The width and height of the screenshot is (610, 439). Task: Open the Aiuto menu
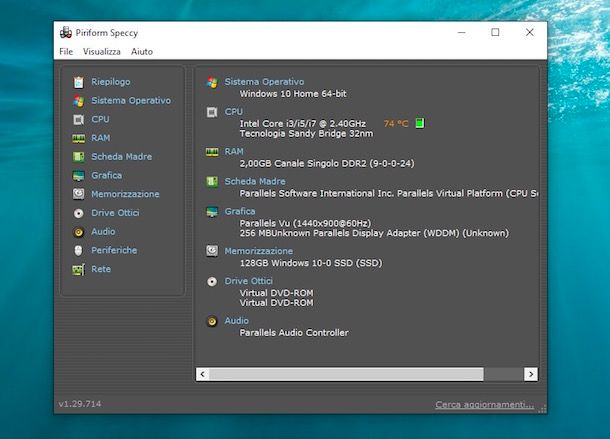(x=142, y=51)
